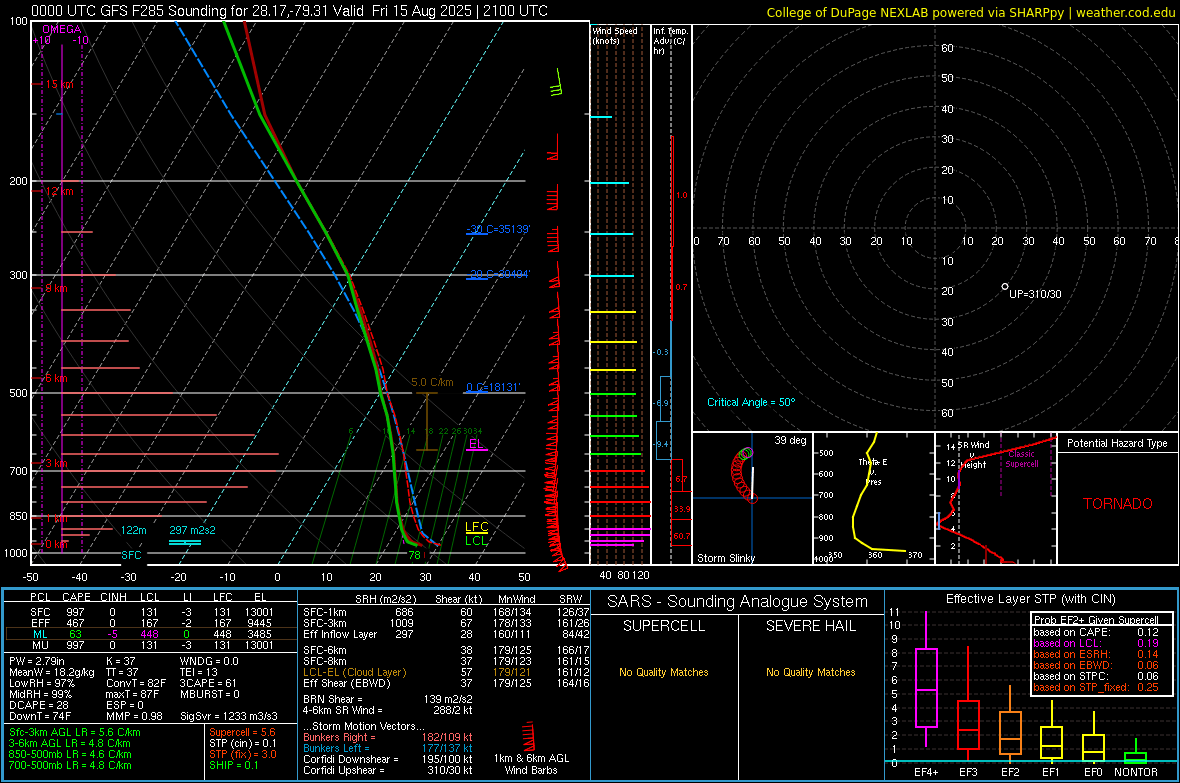Image resolution: width=1180 pixels, height=783 pixels.
Task: Click the green 78 surface dewpoint value
Action: click(x=414, y=555)
